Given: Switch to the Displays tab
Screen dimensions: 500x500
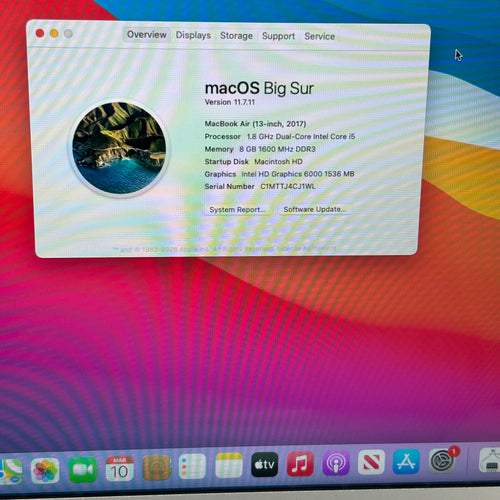Looking at the screenshot, I should coord(193,35).
